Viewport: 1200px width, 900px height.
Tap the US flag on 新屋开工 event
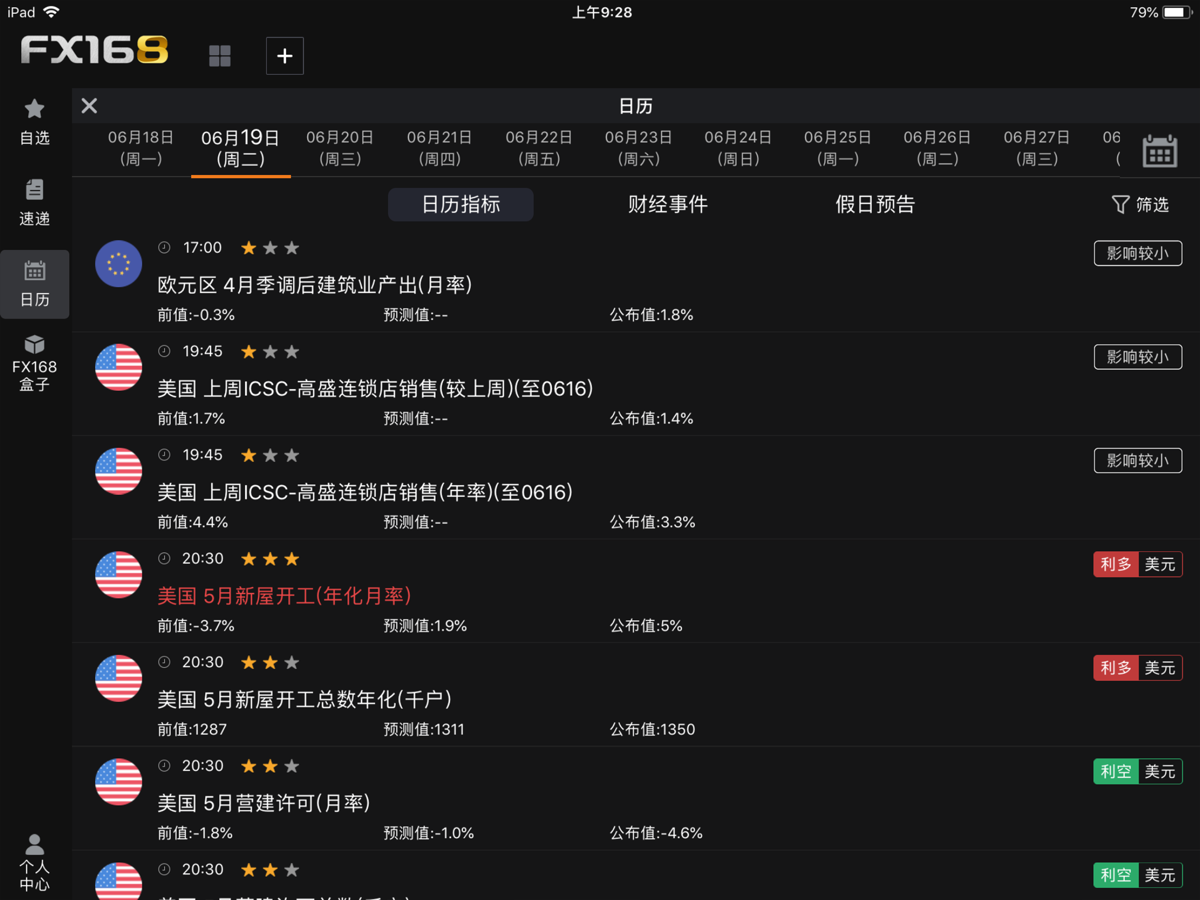(118, 574)
